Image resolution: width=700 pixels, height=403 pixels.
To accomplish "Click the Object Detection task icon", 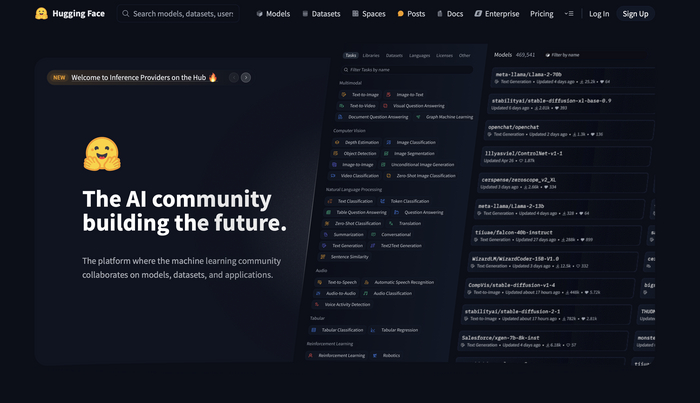I will 335,154.
